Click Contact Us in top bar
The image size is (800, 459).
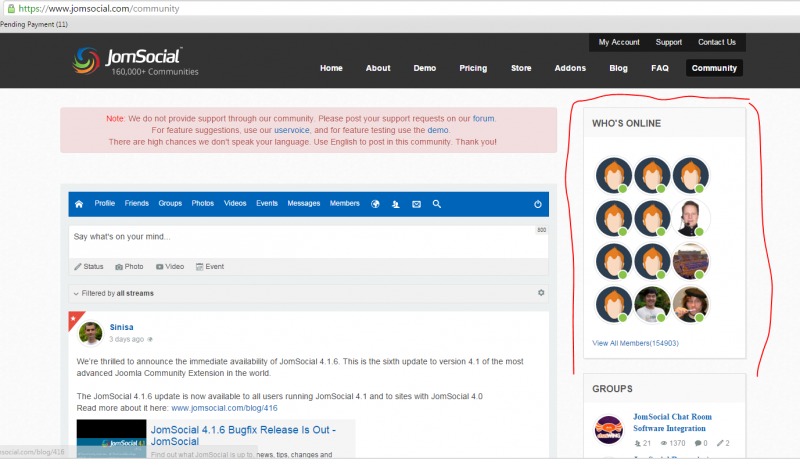tap(717, 42)
